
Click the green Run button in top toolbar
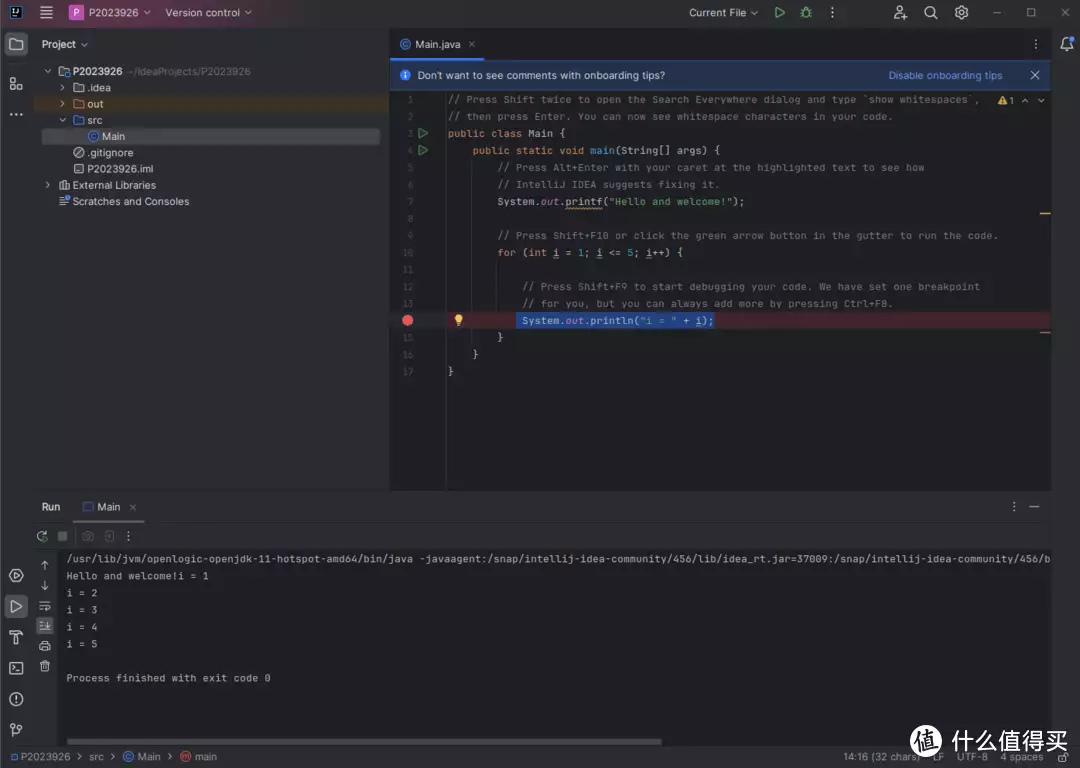pyautogui.click(x=780, y=13)
